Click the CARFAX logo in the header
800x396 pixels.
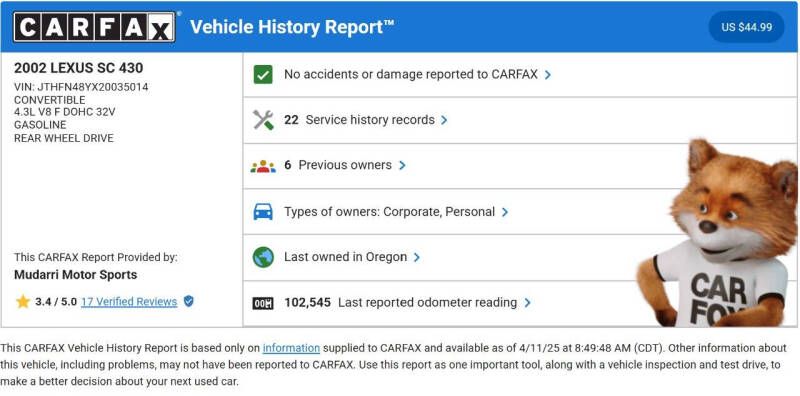click(x=94, y=27)
